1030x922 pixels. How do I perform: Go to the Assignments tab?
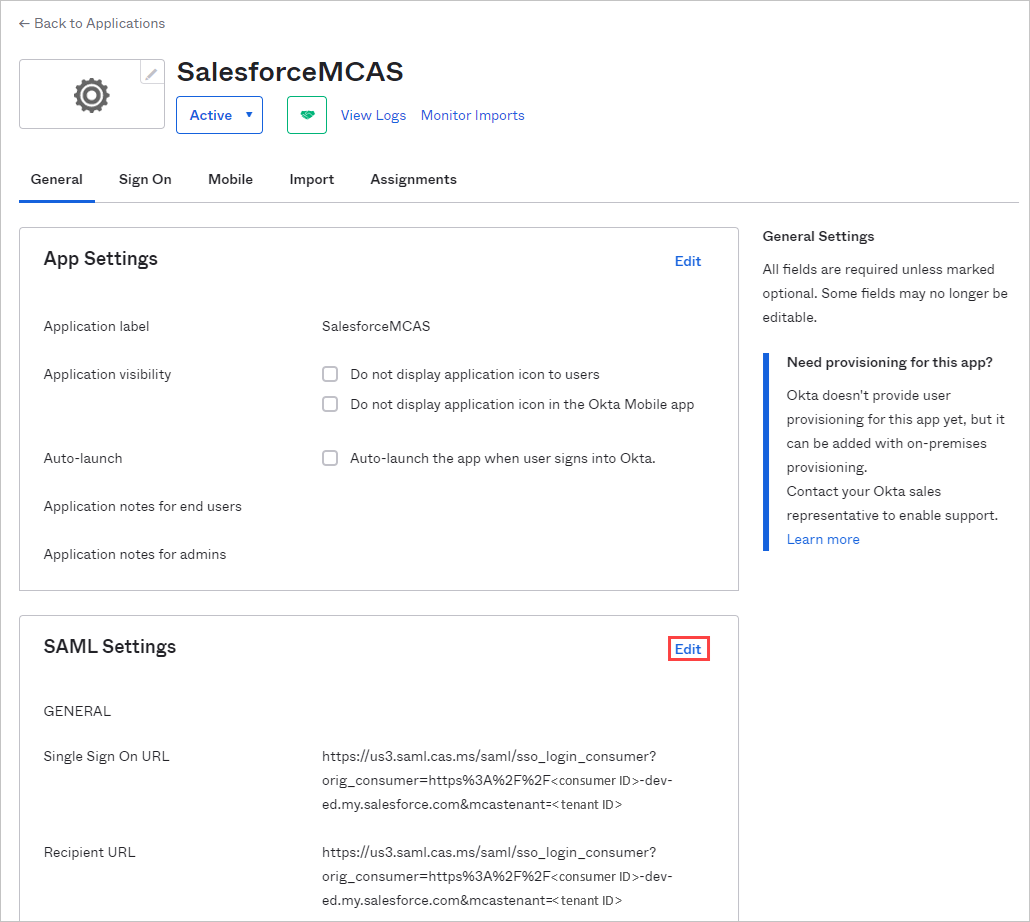click(x=413, y=179)
